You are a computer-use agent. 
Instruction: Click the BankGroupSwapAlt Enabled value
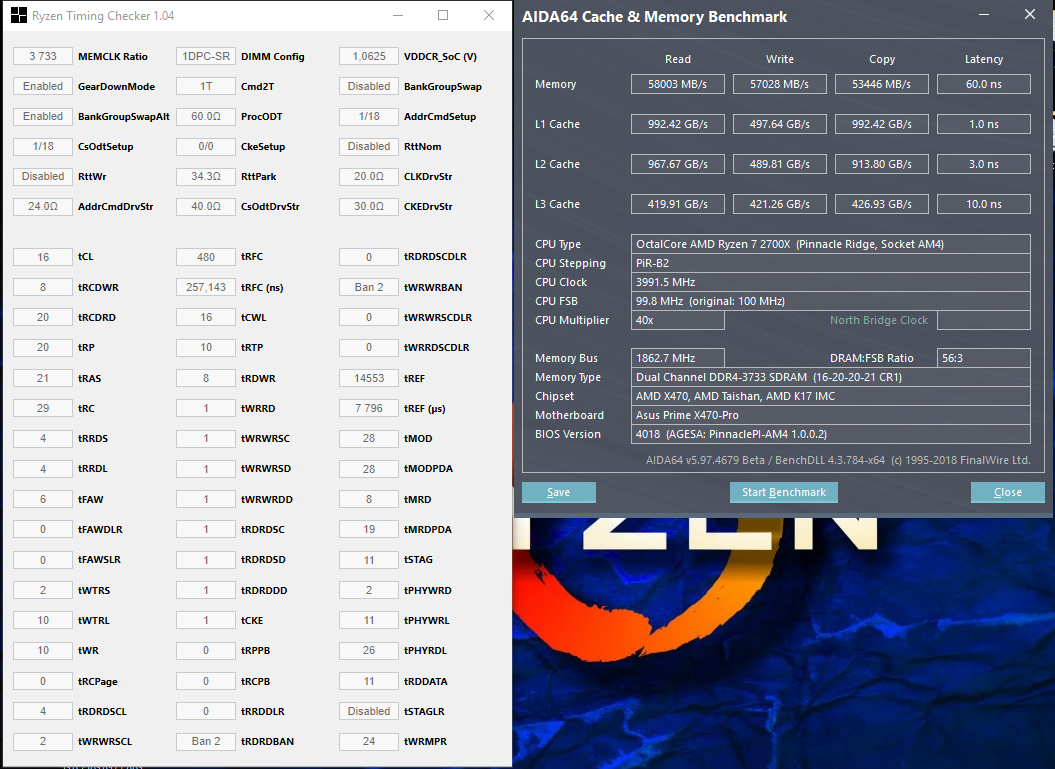tap(43, 116)
